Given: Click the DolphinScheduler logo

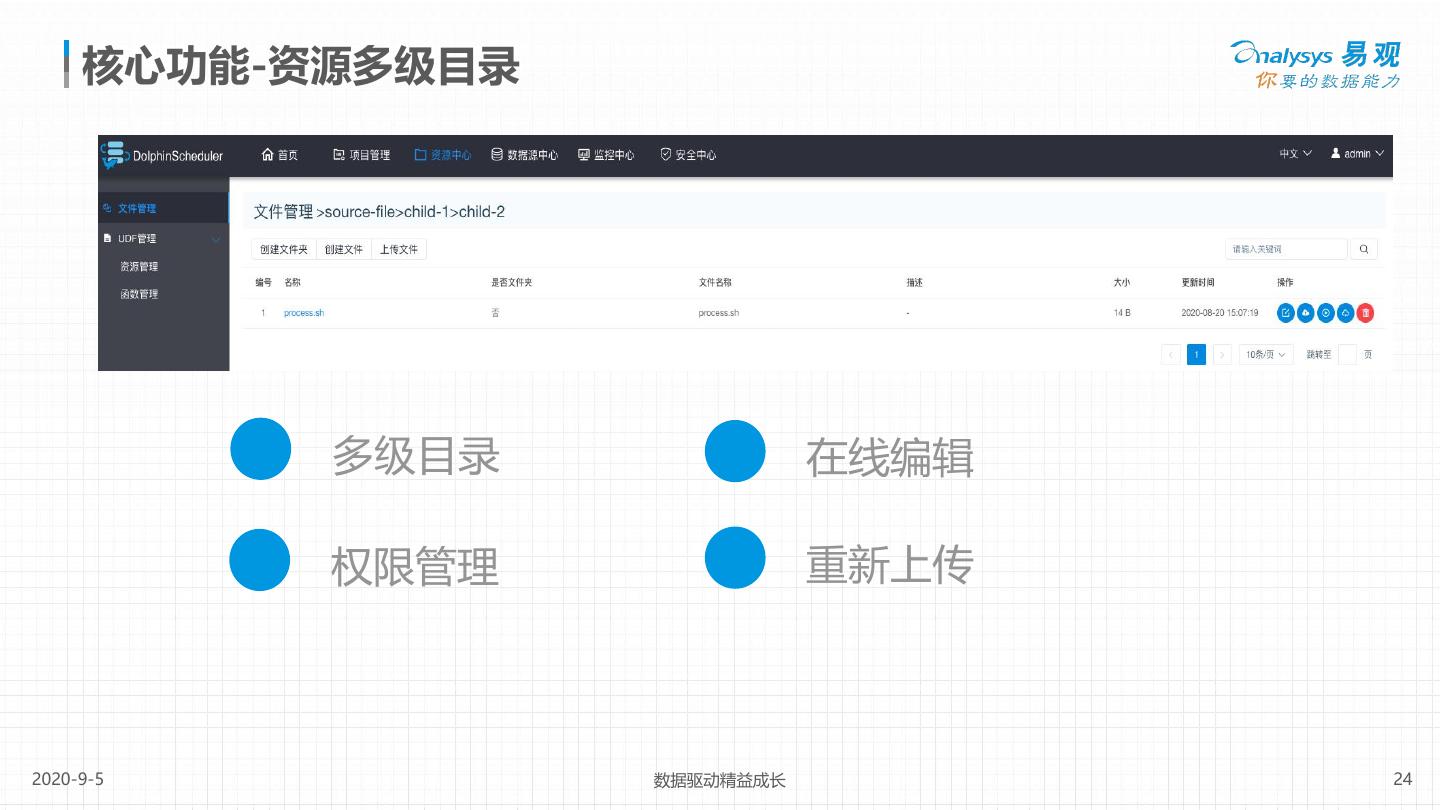Looking at the screenshot, I should [x=162, y=155].
